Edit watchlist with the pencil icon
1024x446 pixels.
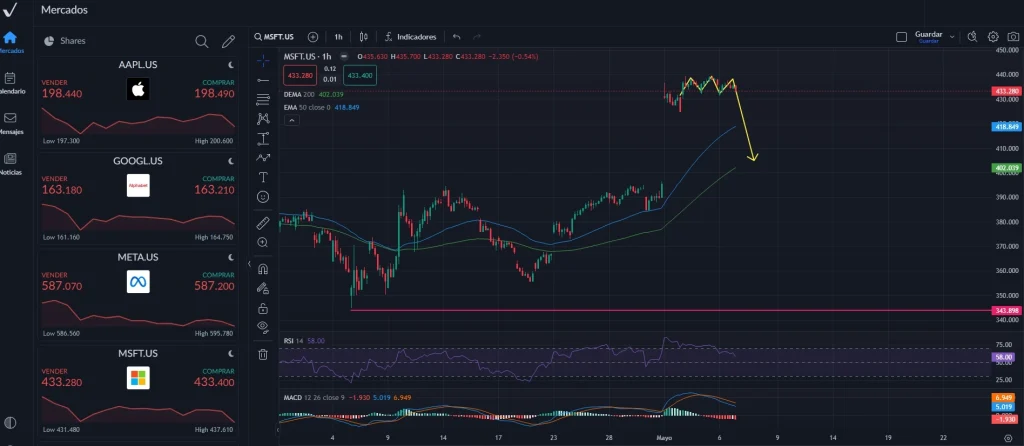[x=228, y=42]
